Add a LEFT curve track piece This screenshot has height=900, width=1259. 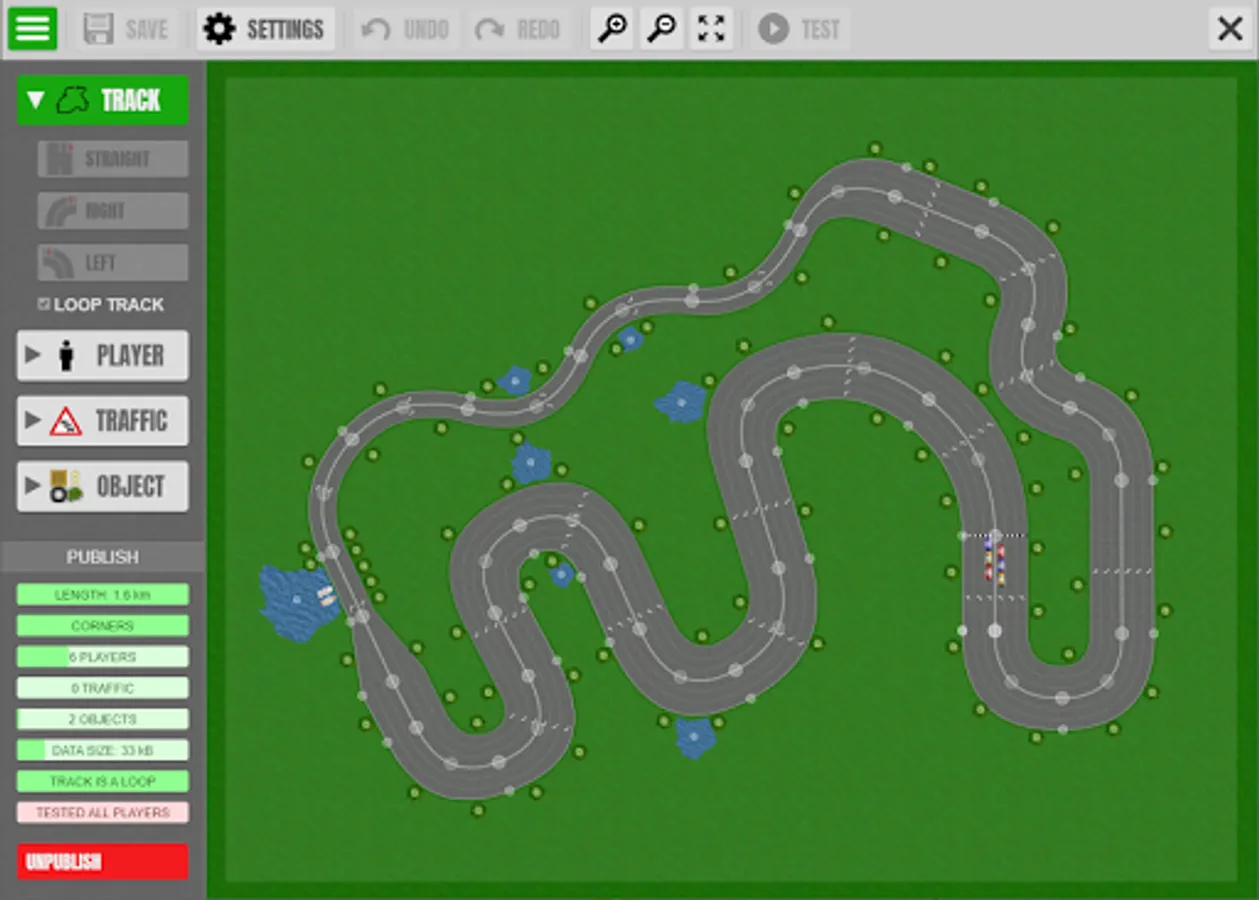click(113, 263)
